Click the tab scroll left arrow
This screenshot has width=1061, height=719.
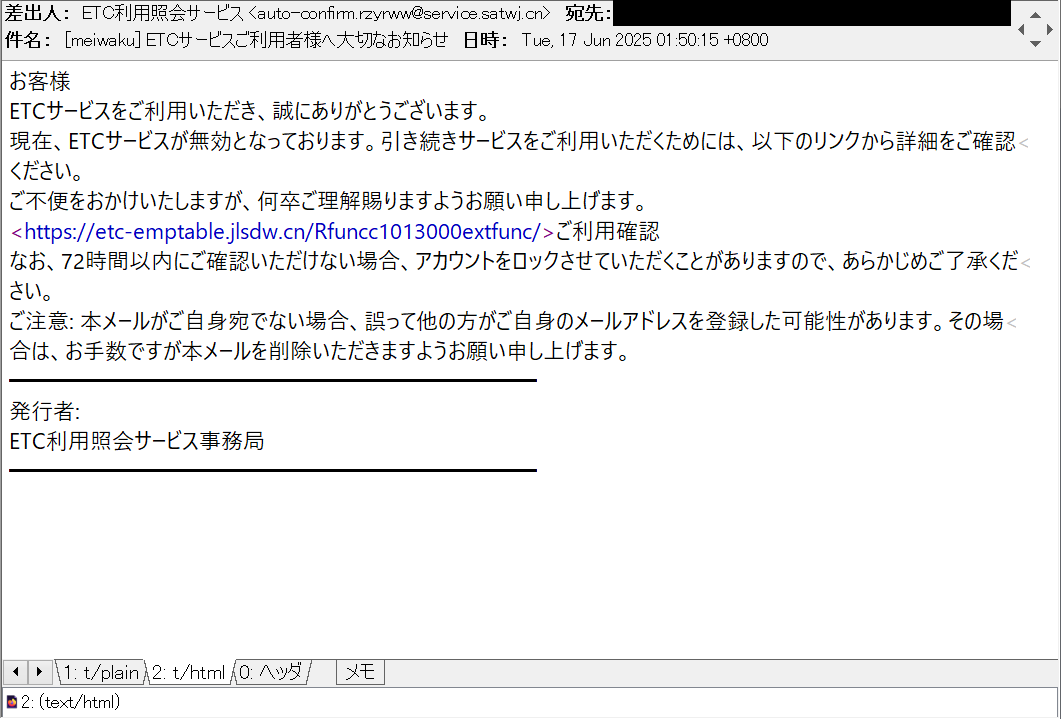(16, 672)
